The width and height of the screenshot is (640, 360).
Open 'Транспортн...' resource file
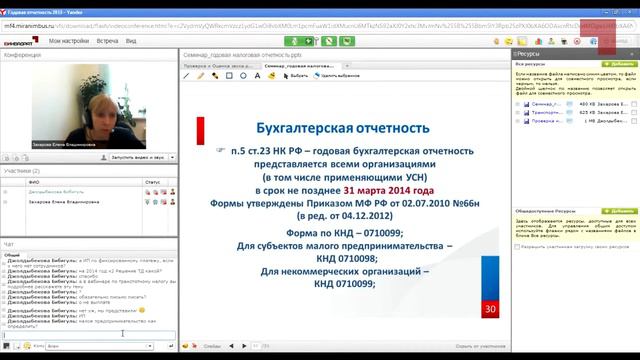(x=546, y=112)
